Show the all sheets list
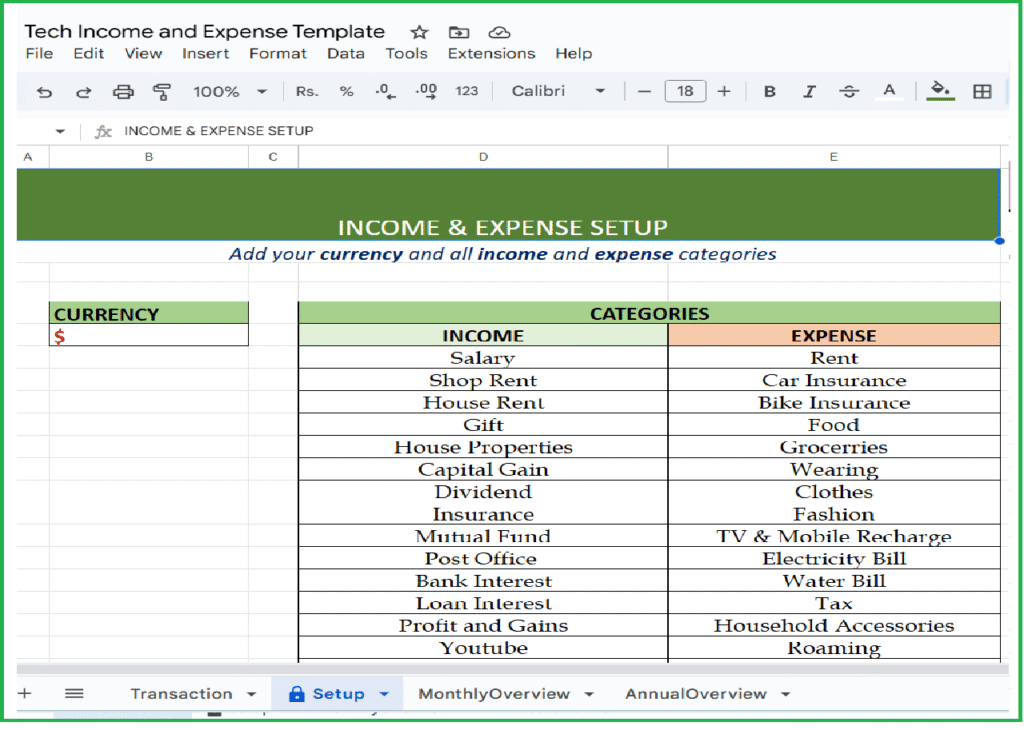Image resolution: width=1024 pixels, height=730 pixels. (x=74, y=693)
